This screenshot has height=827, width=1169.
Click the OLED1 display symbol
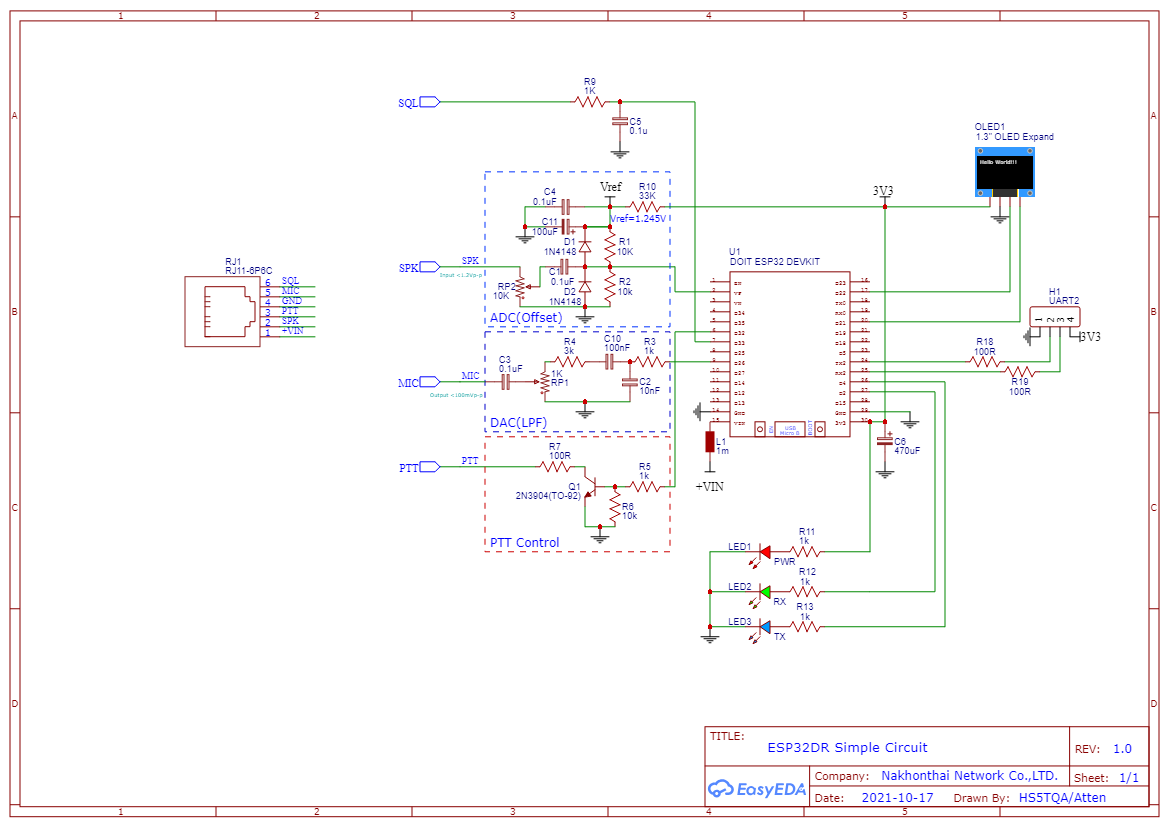tap(1005, 172)
